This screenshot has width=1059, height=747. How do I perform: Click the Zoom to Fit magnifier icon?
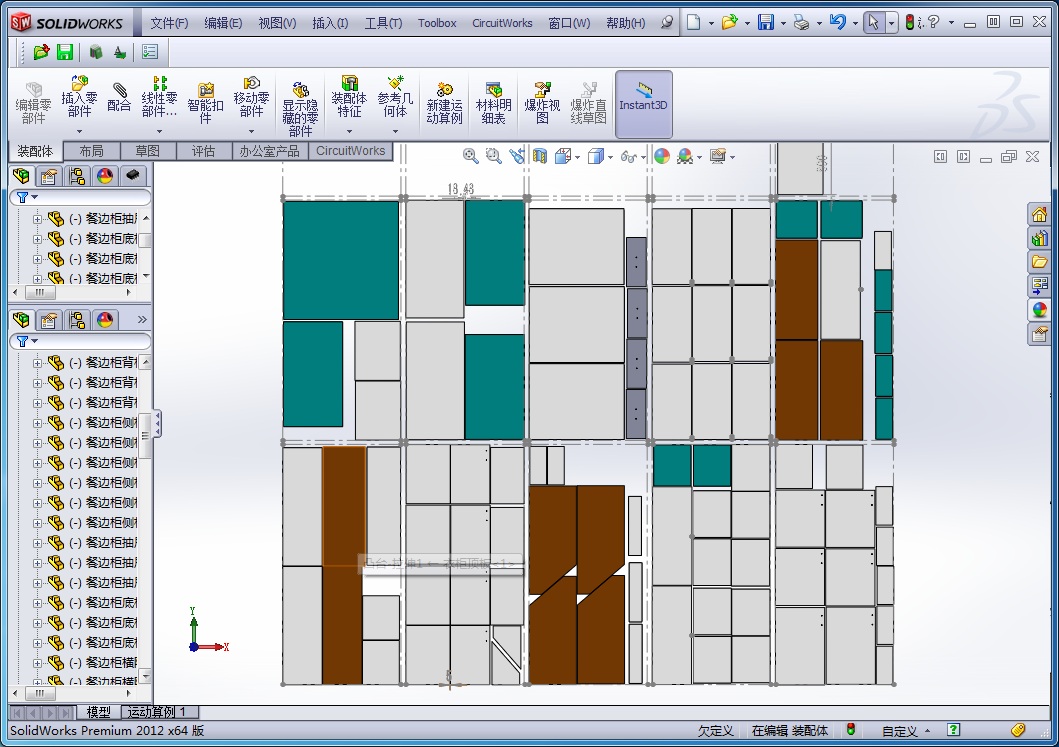(x=471, y=157)
